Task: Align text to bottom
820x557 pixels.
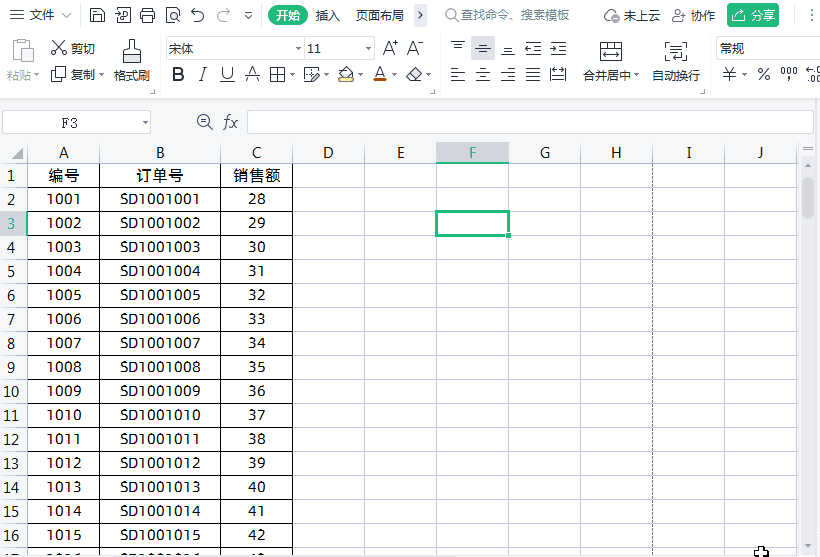Action: (x=507, y=49)
